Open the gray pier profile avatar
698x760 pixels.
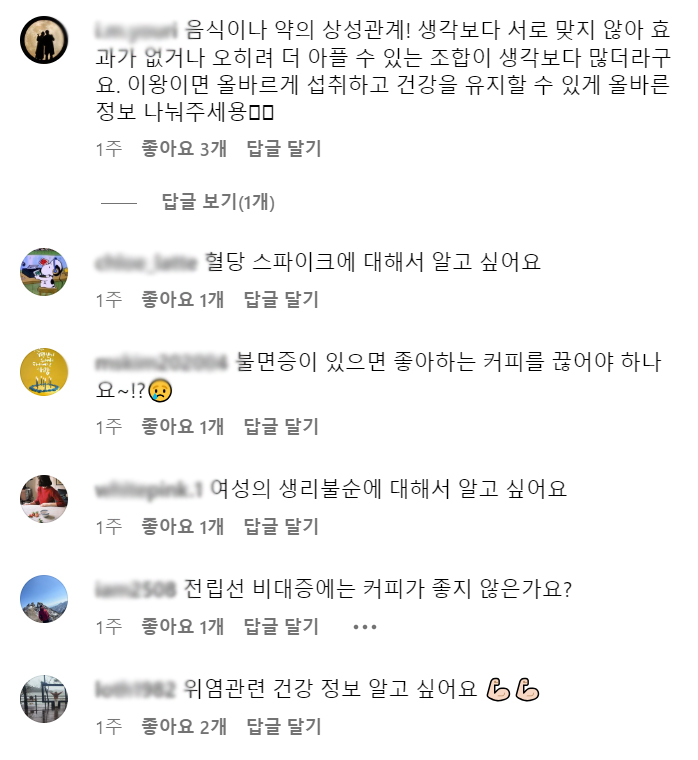pyautogui.click(x=44, y=699)
